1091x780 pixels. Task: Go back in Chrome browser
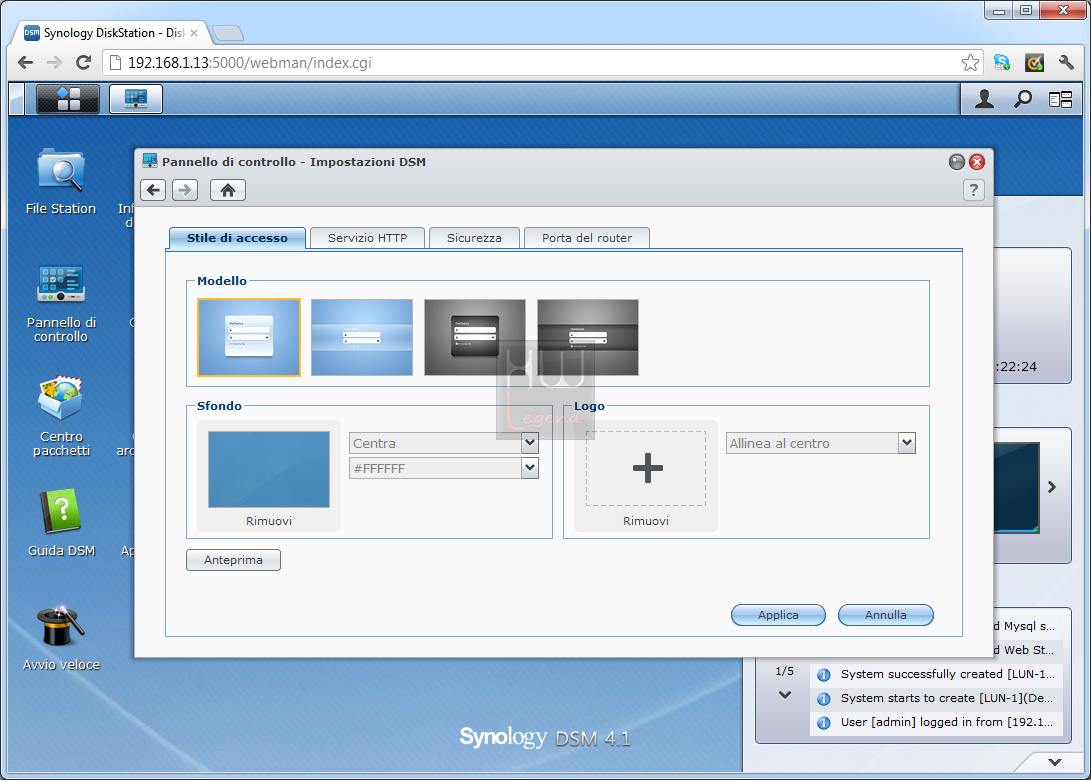pyautogui.click(x=26, y=63)
